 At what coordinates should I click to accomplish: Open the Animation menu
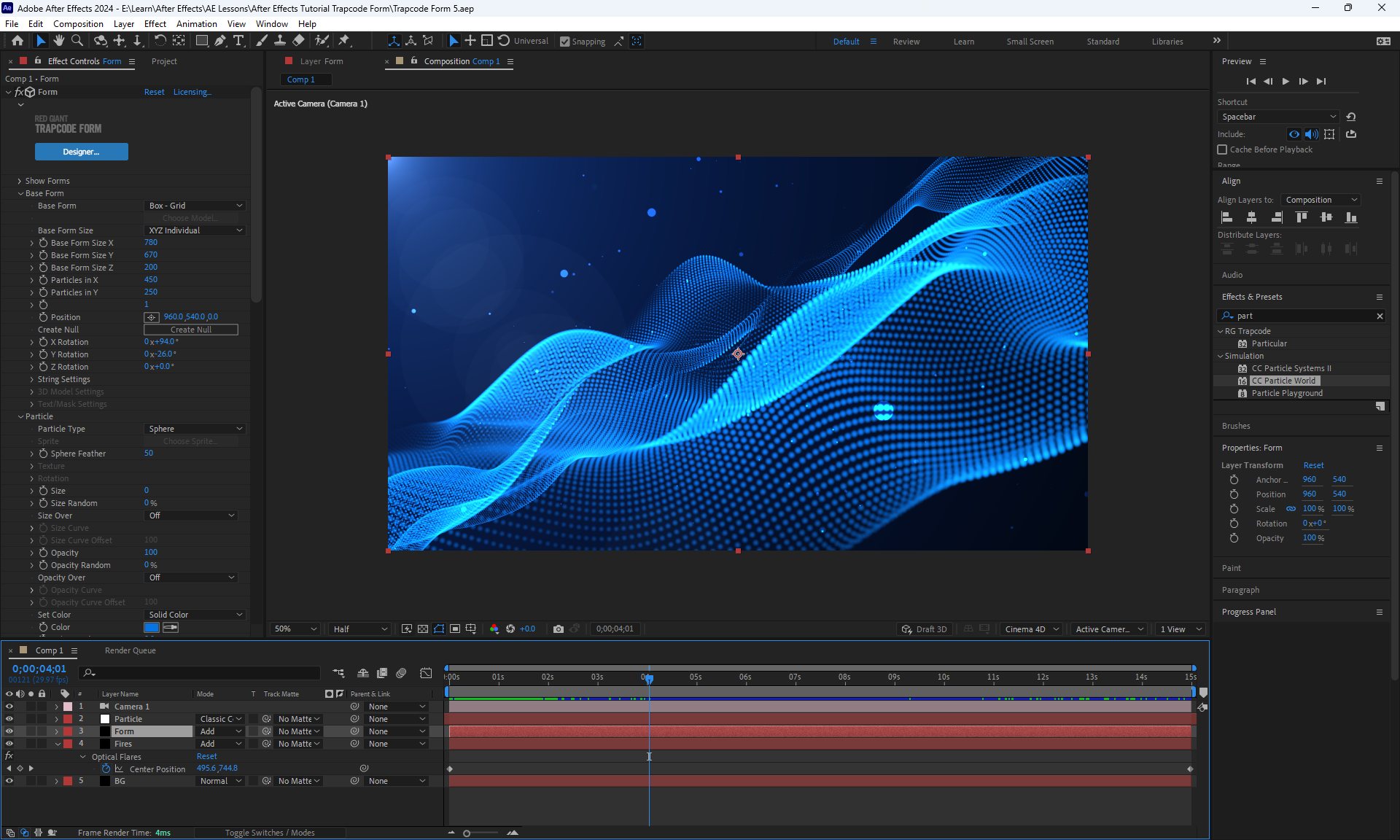pos(196,23)
